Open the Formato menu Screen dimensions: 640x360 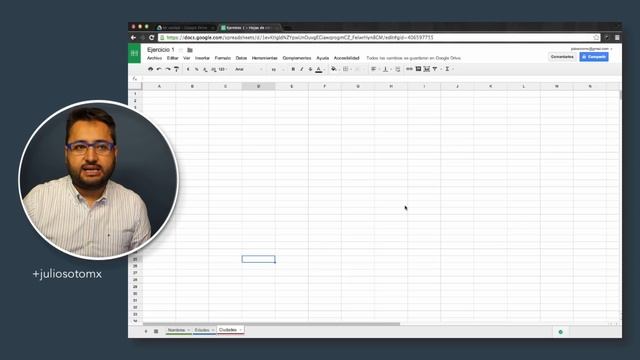click(x=222, y=58)
